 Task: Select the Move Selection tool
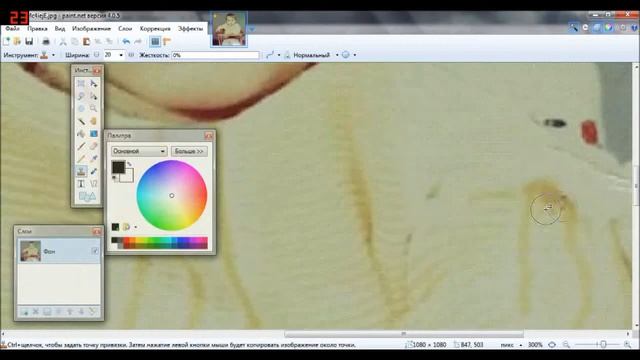coord(93,96)
